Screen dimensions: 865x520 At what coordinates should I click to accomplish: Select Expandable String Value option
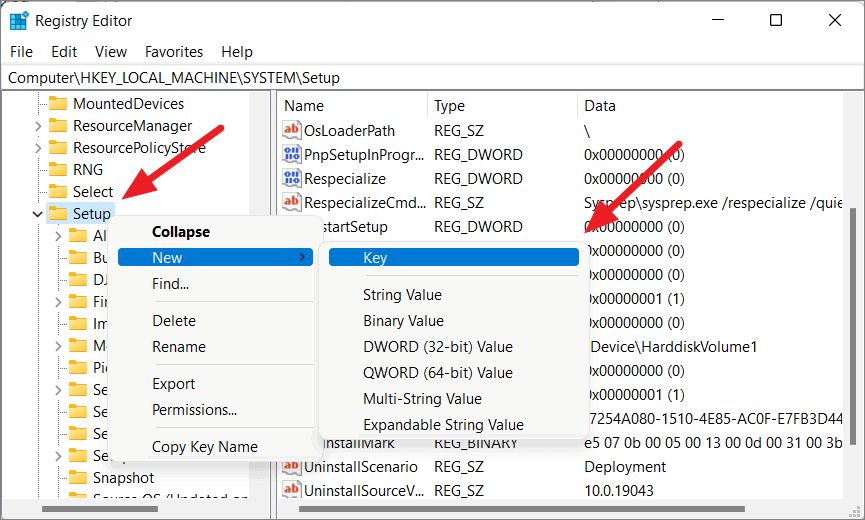[444, 424]
